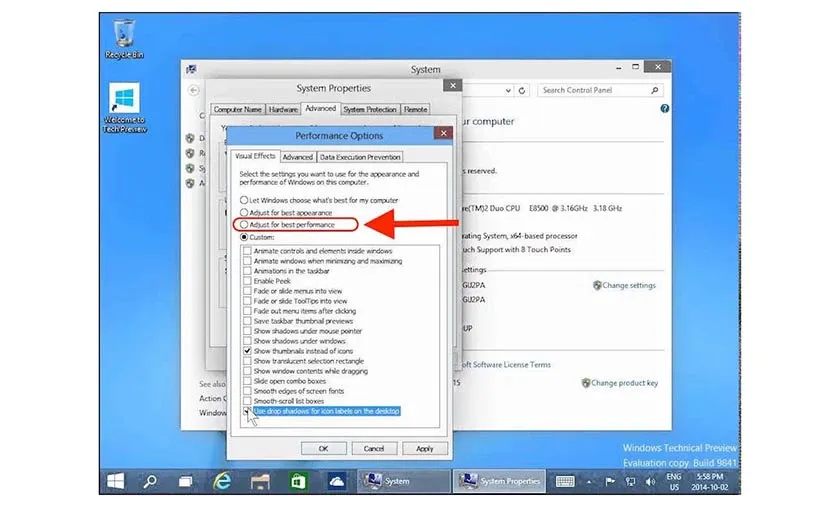Show hidden system tray icons arrow
Viewport: 840px width, 507px height.
[x=590, y=481]
